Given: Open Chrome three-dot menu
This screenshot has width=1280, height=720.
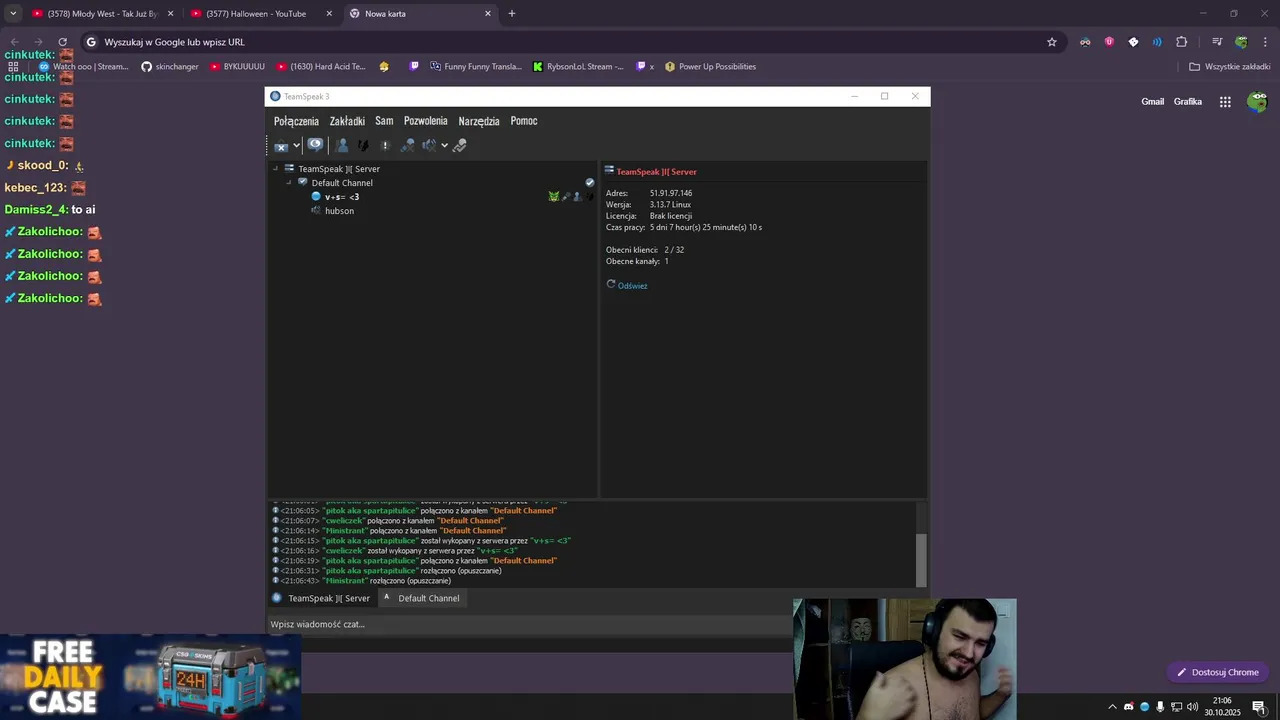Looking at the screenshot, I should tap(1265, 42).
